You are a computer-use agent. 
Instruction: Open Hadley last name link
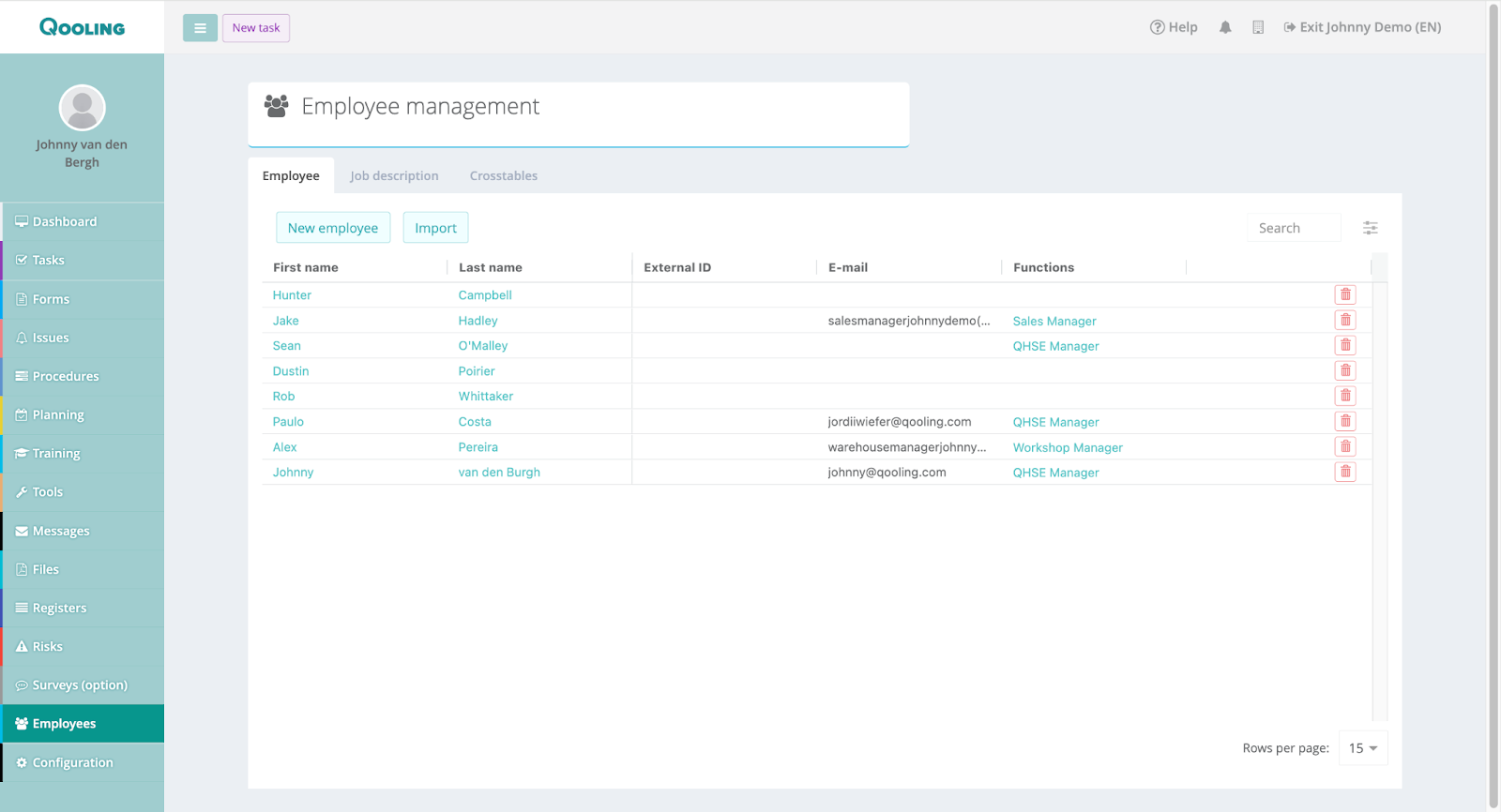tap(478, 321)
